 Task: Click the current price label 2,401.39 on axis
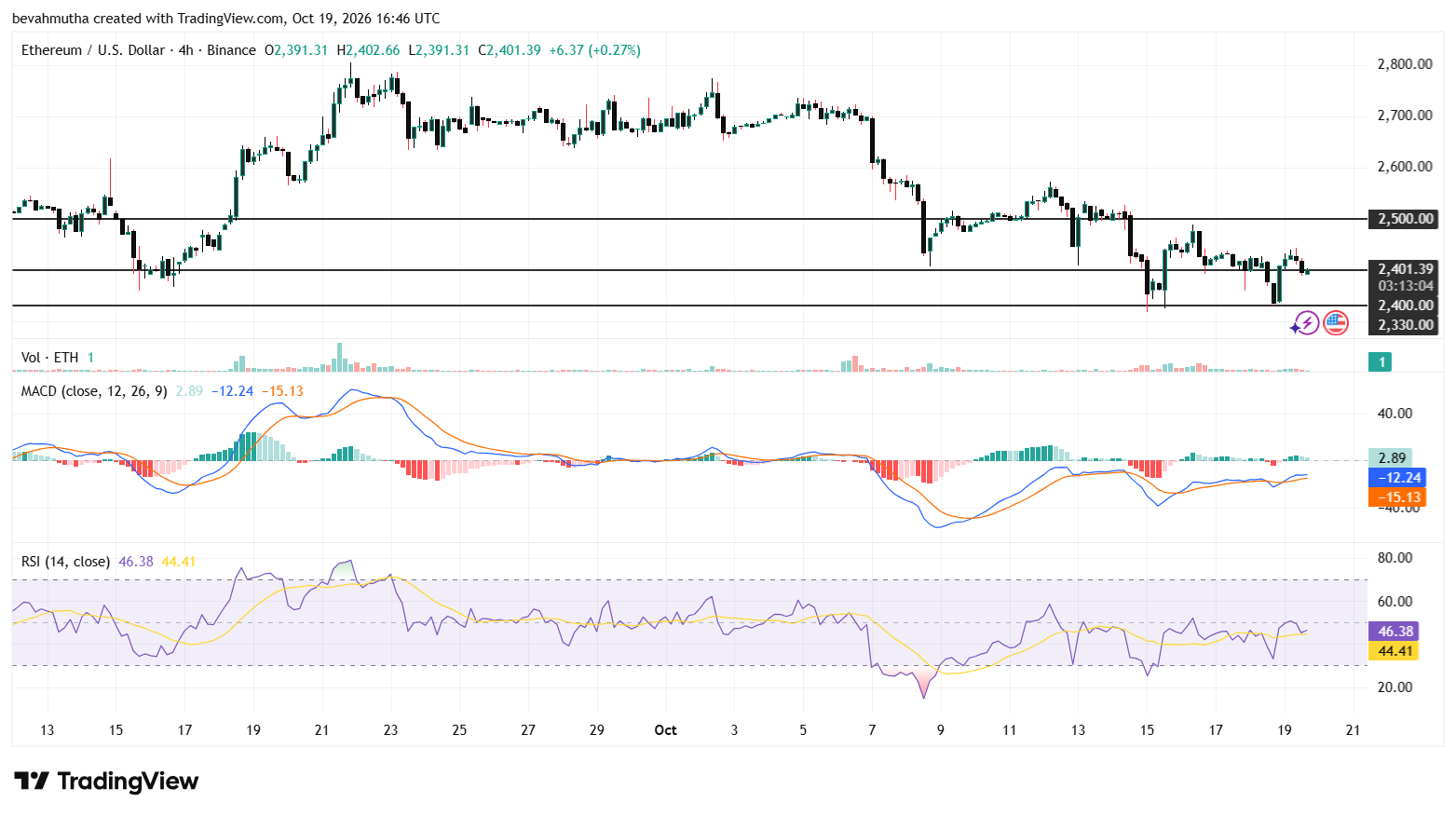tap(1405, 269)
